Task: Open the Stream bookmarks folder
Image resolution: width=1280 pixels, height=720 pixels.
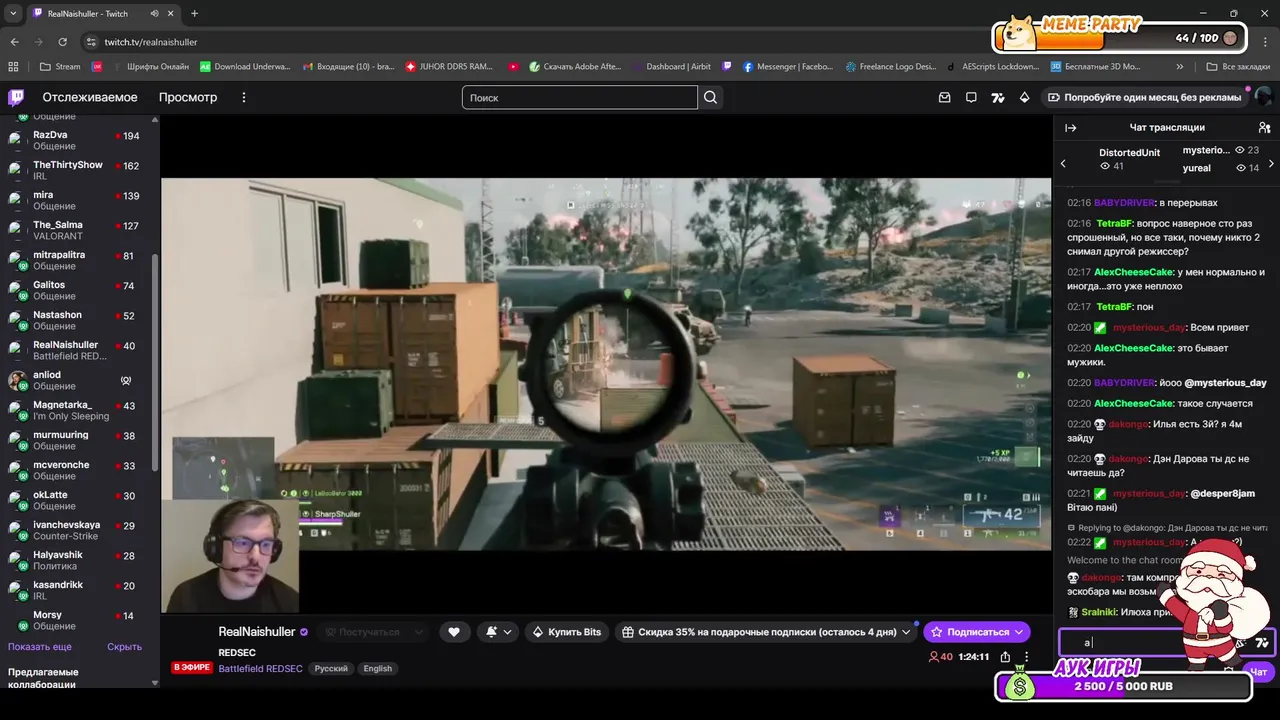Action: (60, 67)
